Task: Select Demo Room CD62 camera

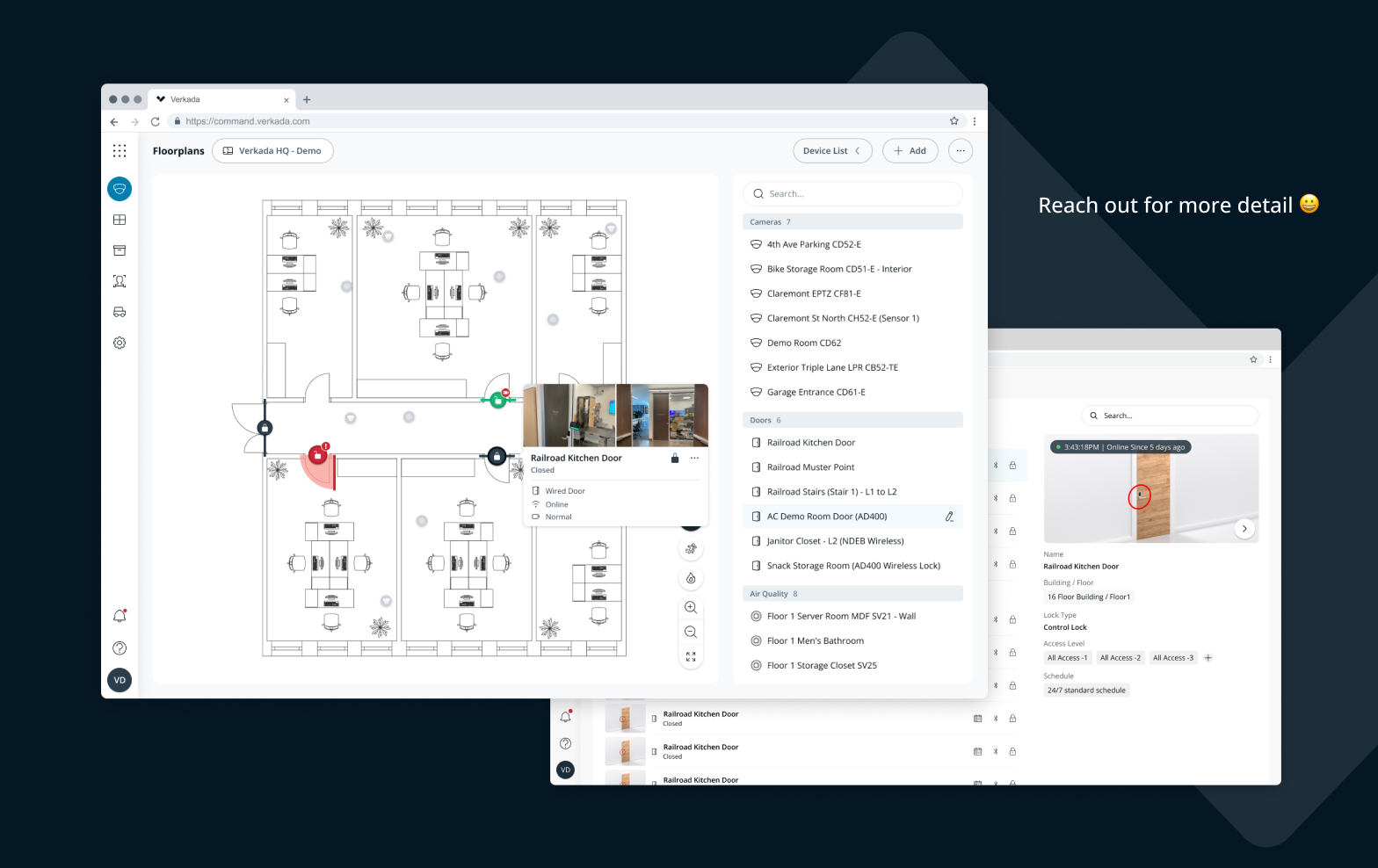Action: tap(852, 344)
